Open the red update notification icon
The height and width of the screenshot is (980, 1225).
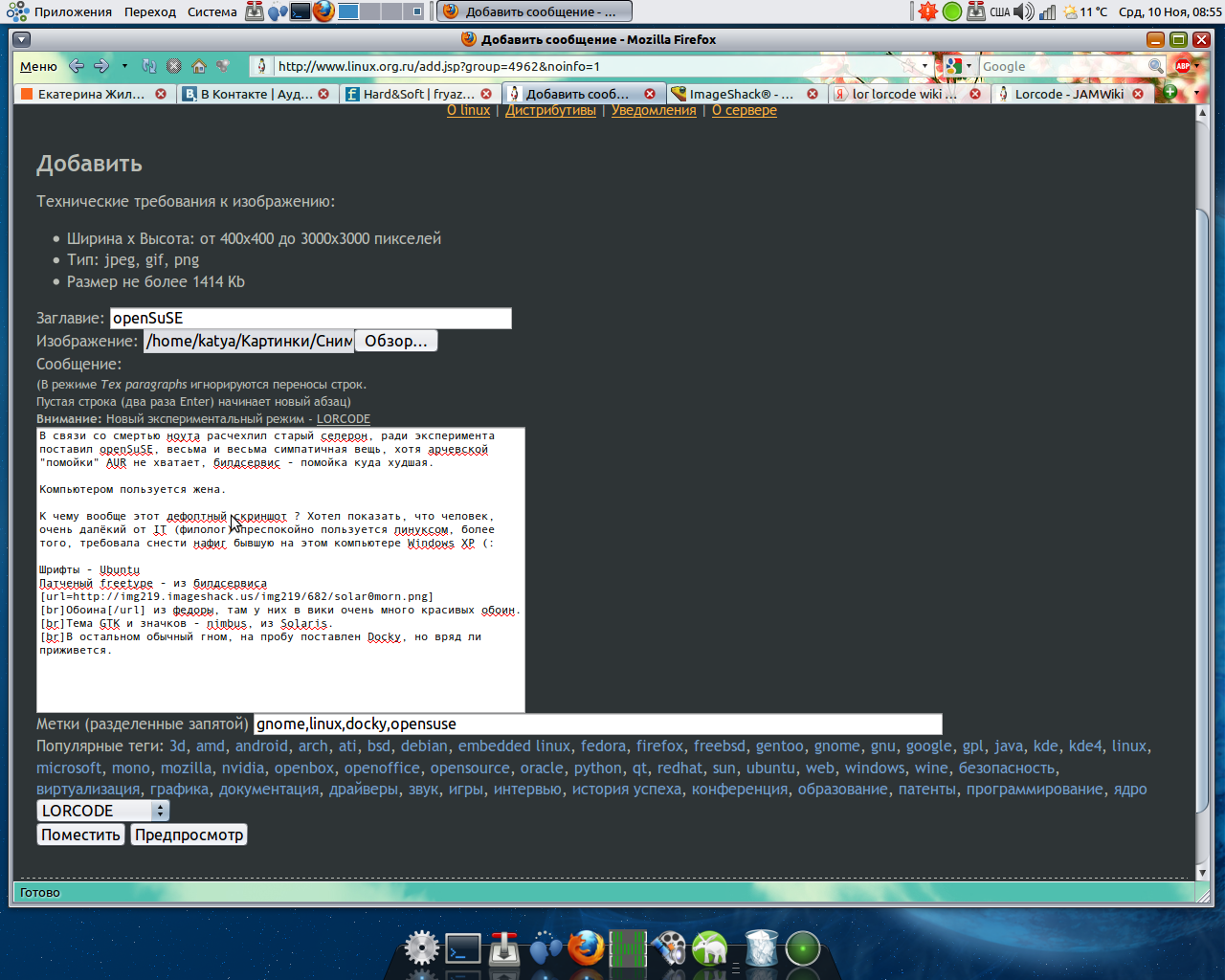tap(927, 11)
